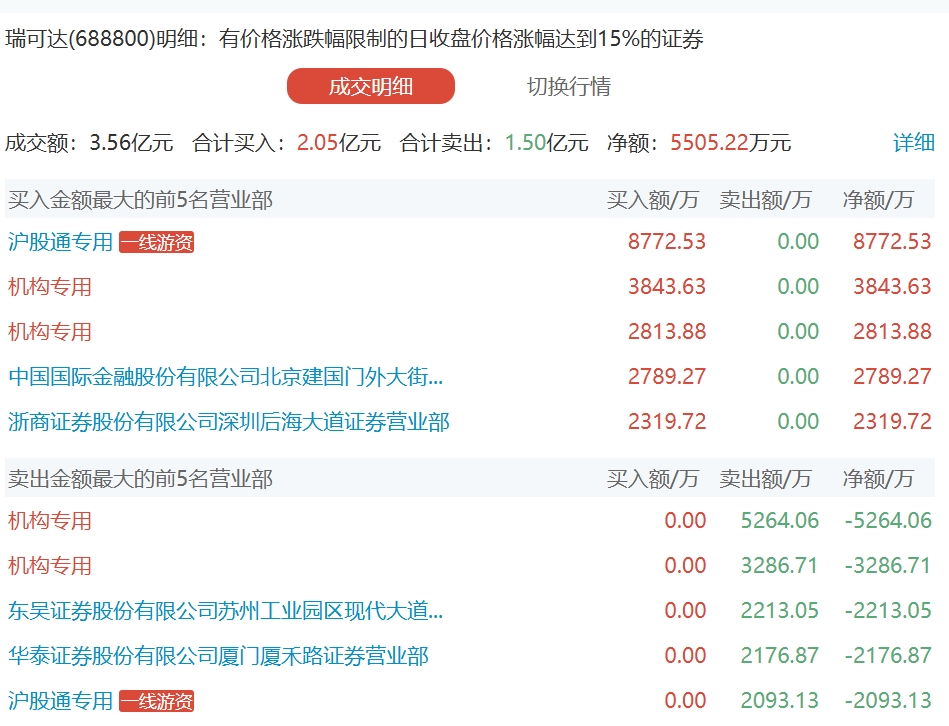Click the 卖出金额最大的前5名营业部 header

coord(140,479)
